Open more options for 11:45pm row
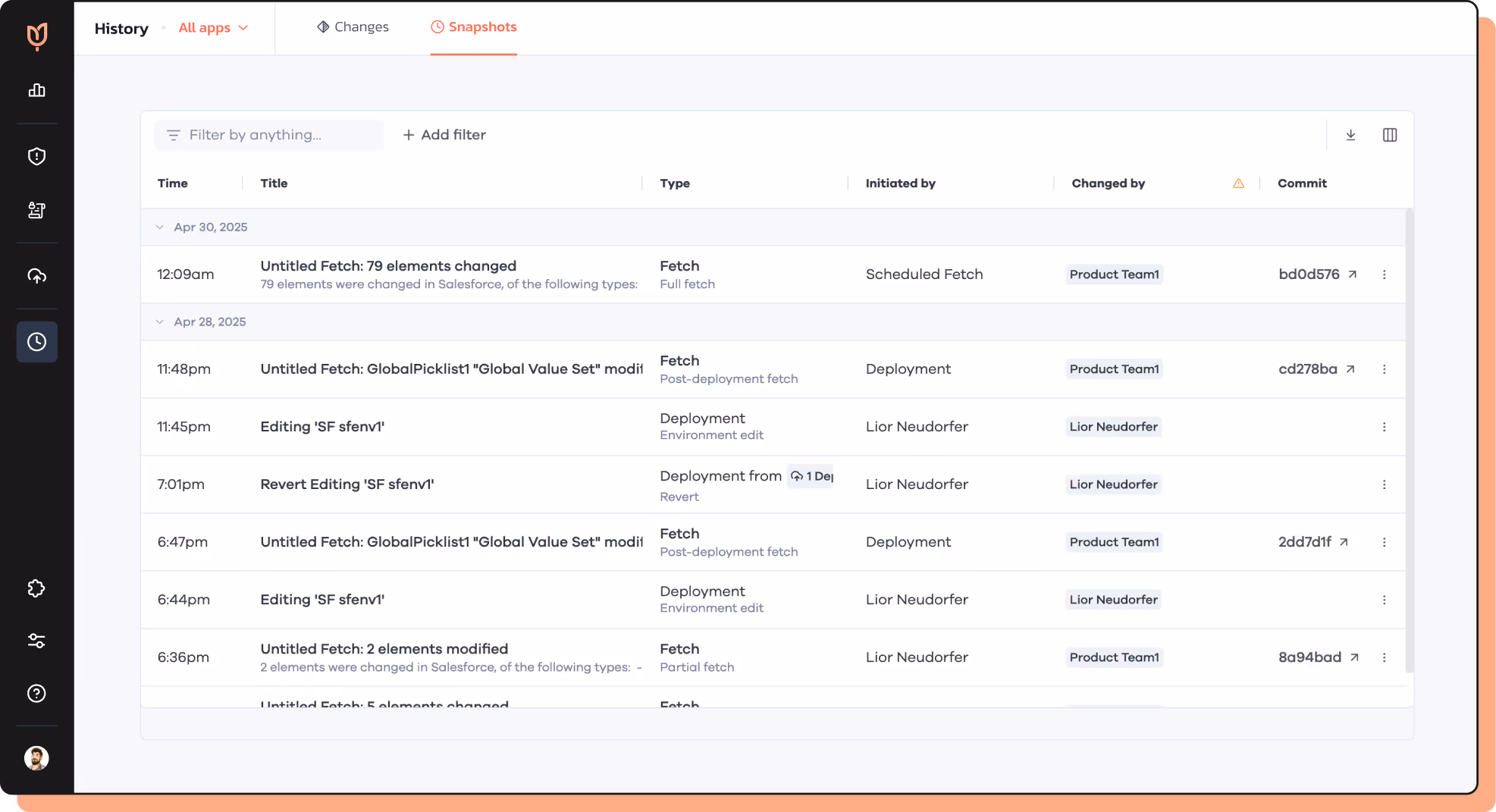The height and width of the screenshot is (812, 1496). (1384, 427)
